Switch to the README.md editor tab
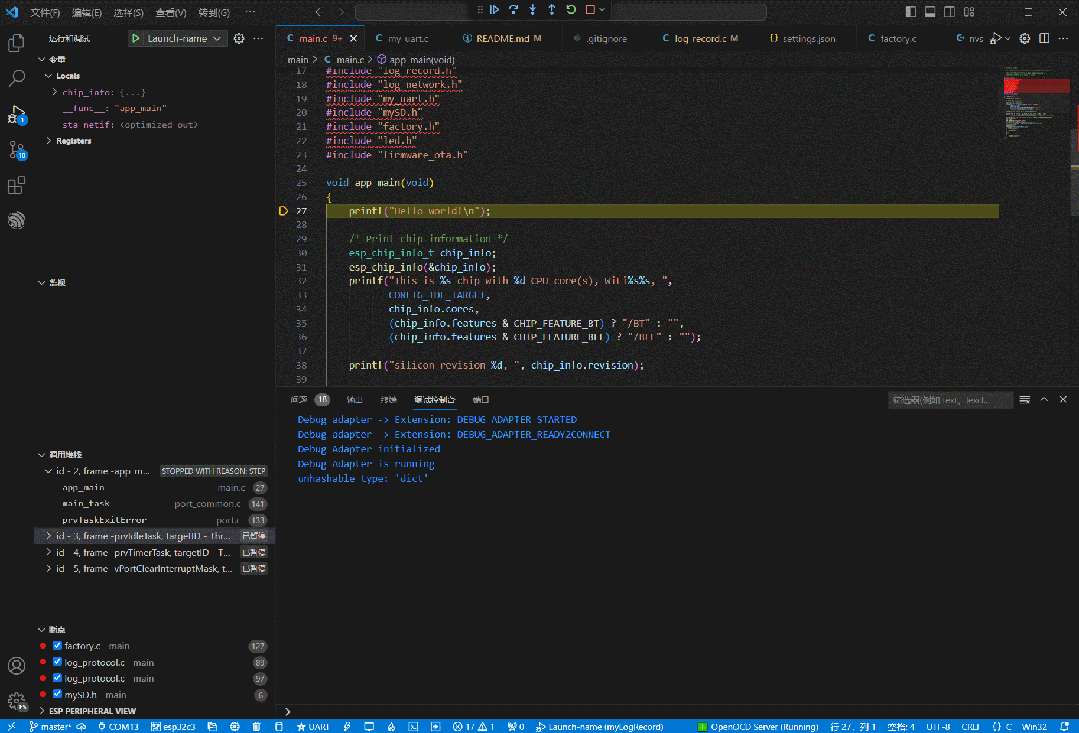1079x733 pixels. point(500,38)
